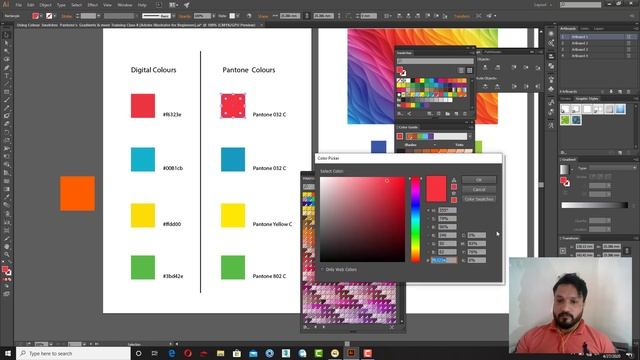This screenshot has width=640, height=360.
Task: Show swatches in thumbnail view in Swatches panel
Action: [469, 70]
